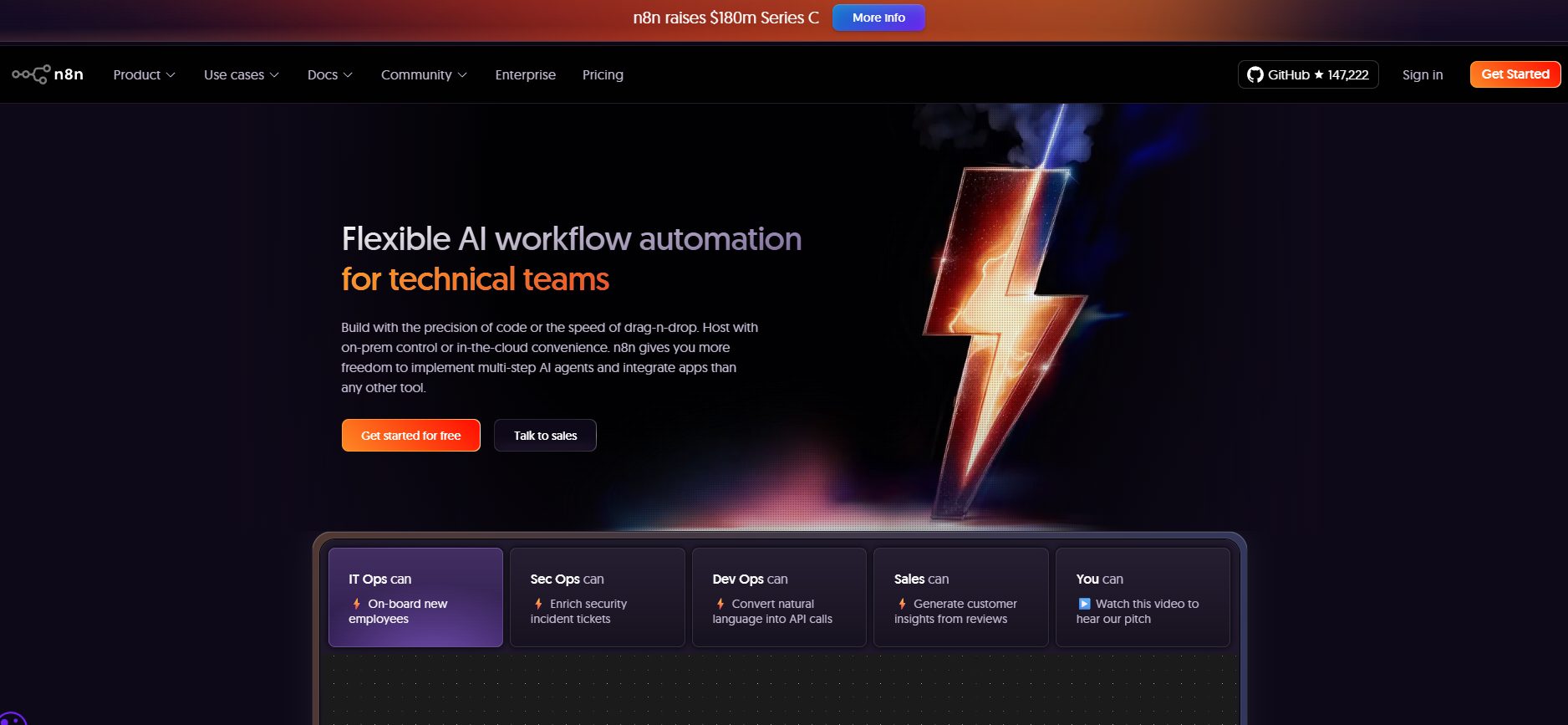
Task: Click the GitHub octocat icon
Action: click(x=1255, y=74)
